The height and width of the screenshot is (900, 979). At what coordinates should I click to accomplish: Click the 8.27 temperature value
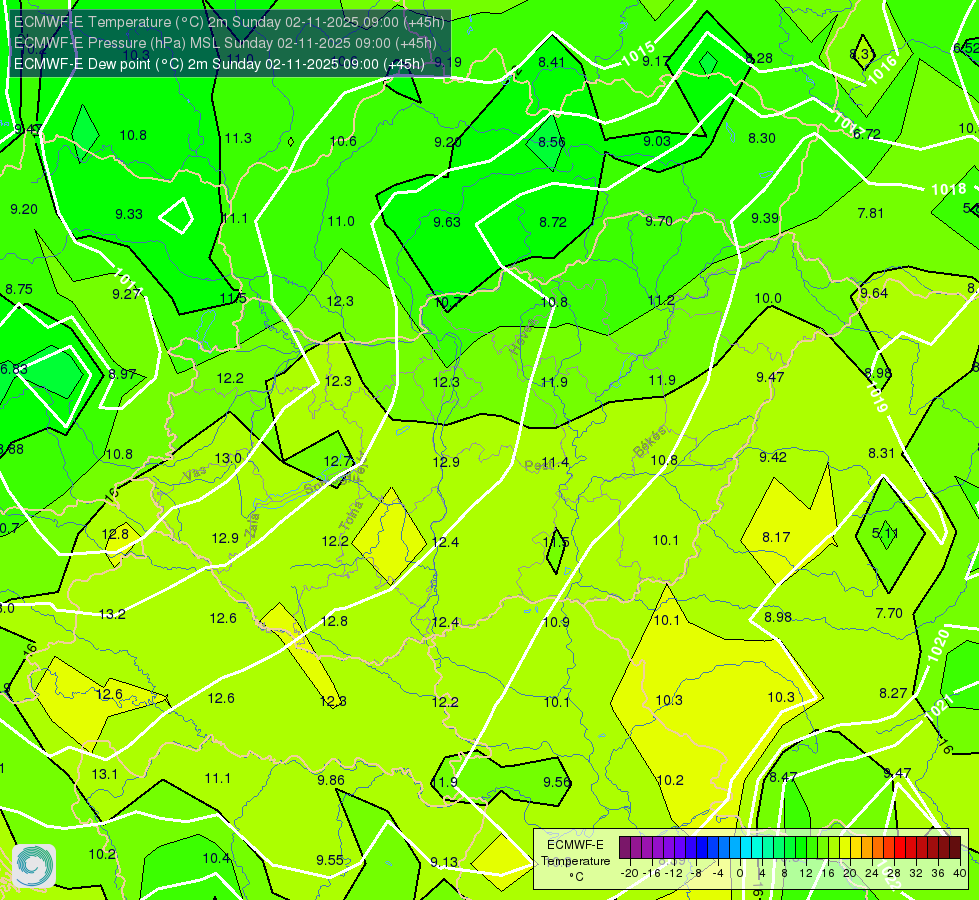893,693
